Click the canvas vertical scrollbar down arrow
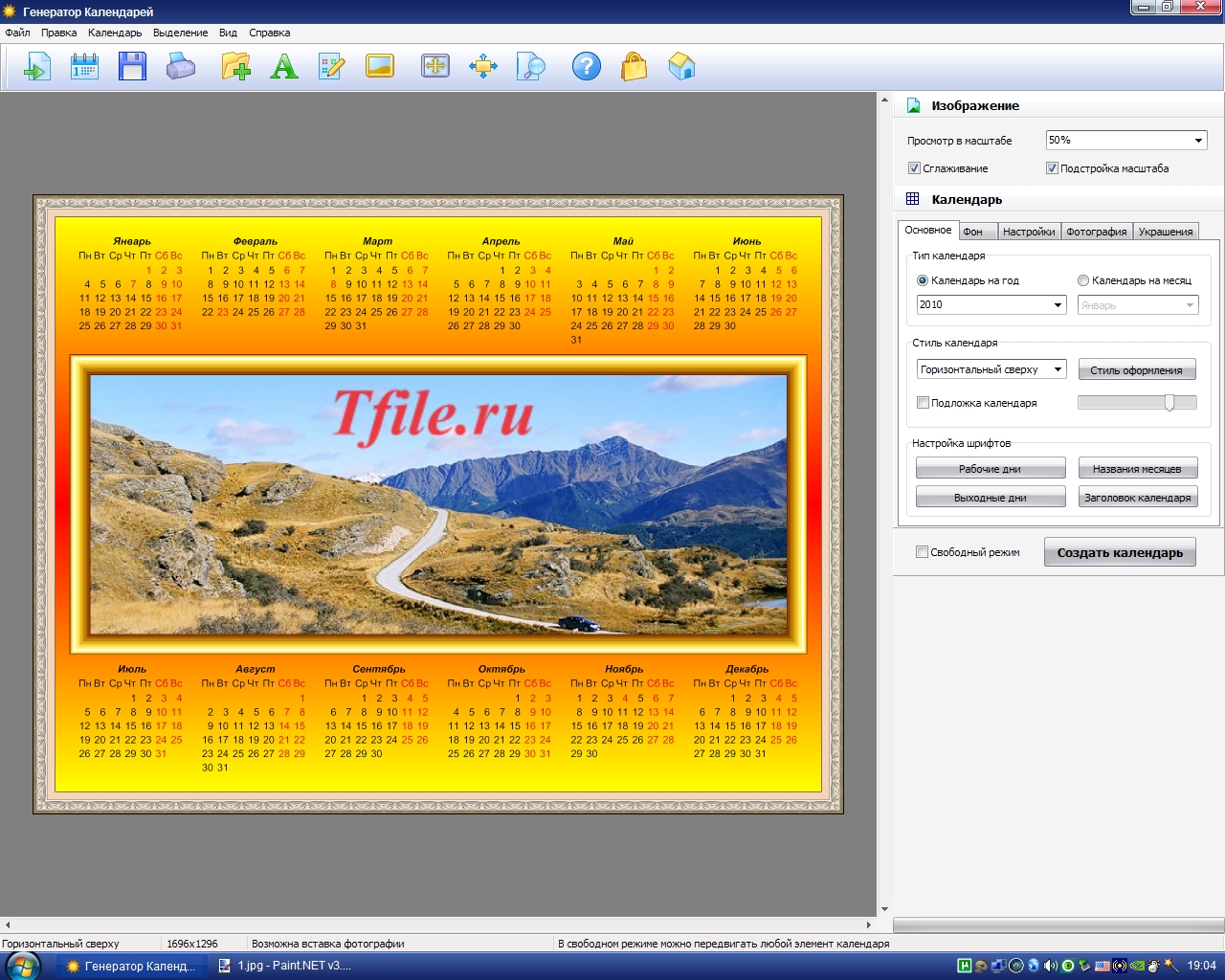Image resolution: width=1225 pixels, height=980 pixels. (x=884, y=909)
